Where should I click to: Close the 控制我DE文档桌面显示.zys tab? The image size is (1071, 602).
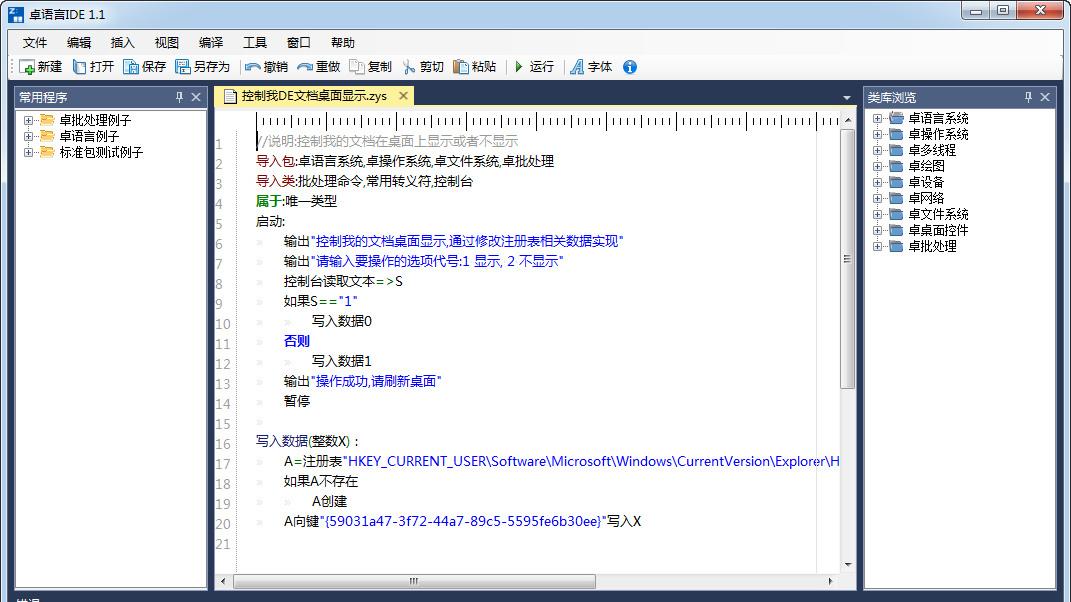[x=404, y=96]
